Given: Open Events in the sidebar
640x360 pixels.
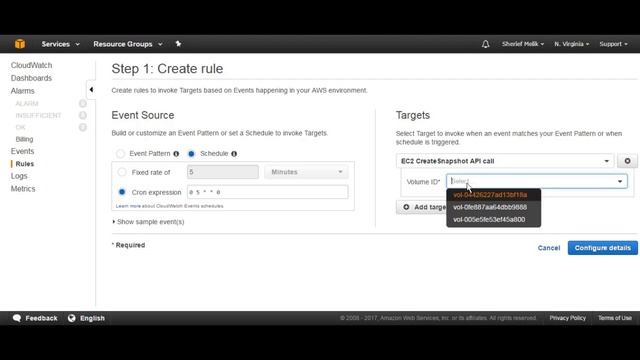Looking at the screenshot, I should 22,151.
